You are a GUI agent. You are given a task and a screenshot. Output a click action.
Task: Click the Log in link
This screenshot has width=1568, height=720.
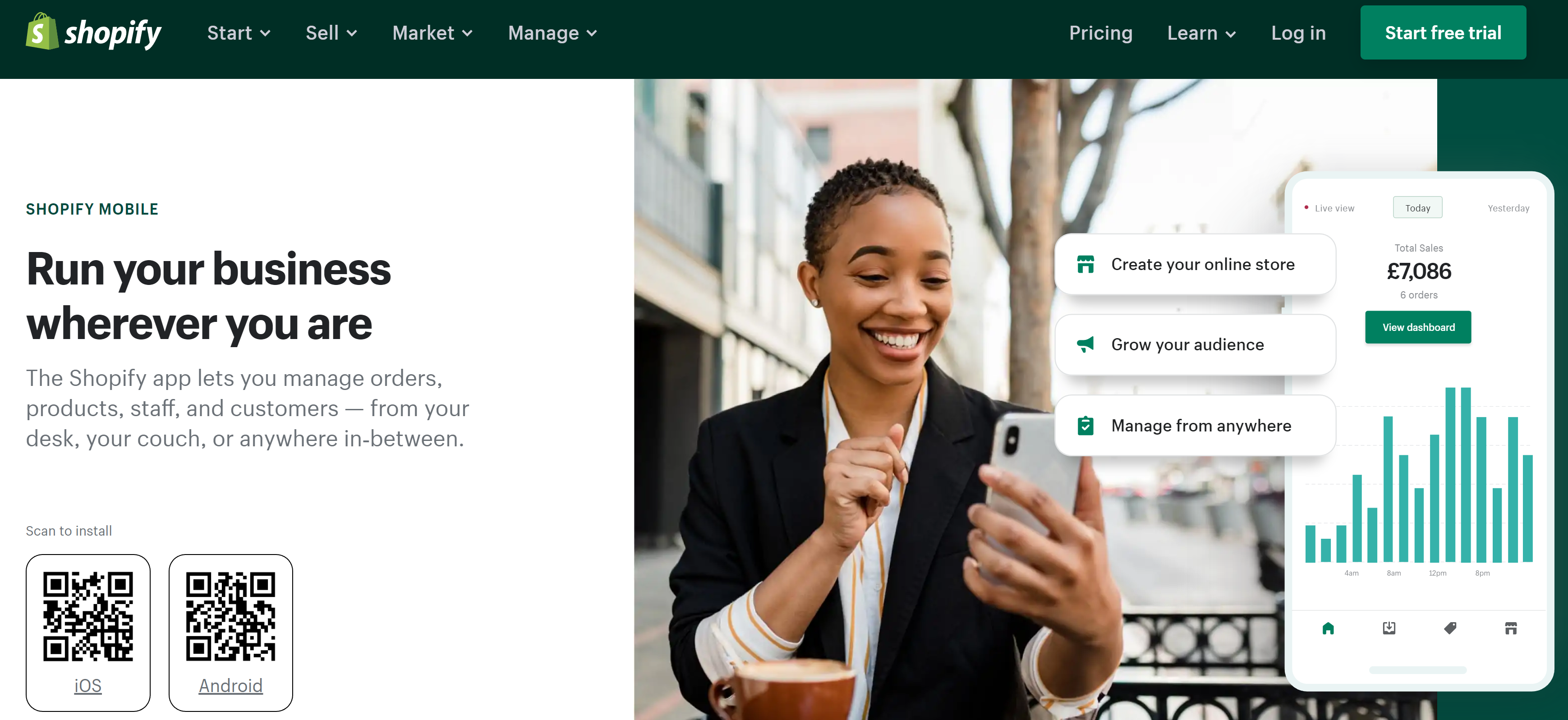coord(1297,33)
